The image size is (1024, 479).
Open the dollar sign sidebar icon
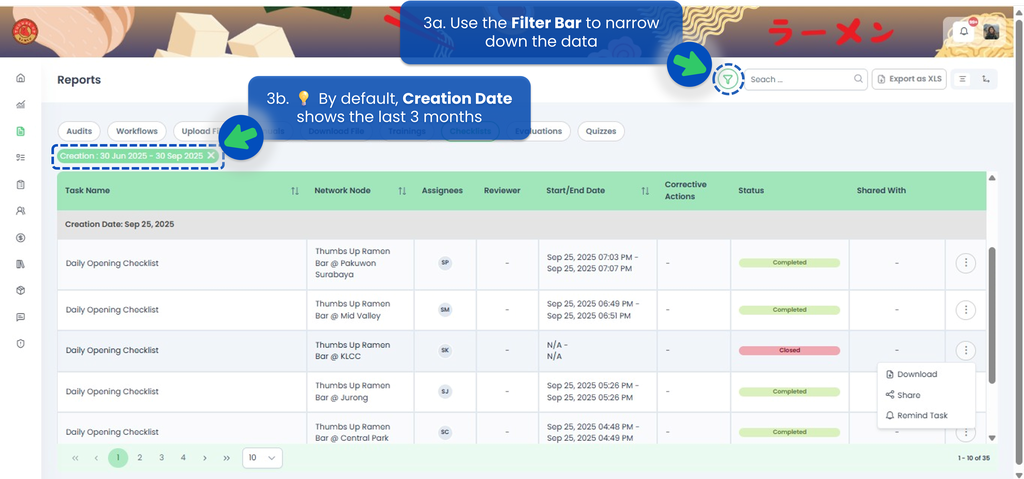click(x=20, y=238)
